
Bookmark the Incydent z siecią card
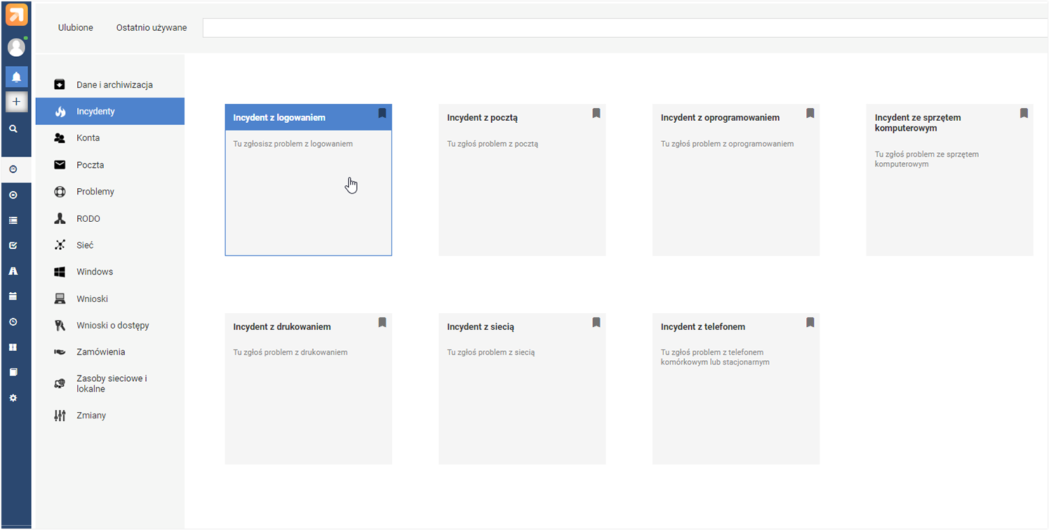[x=596, y=322]
